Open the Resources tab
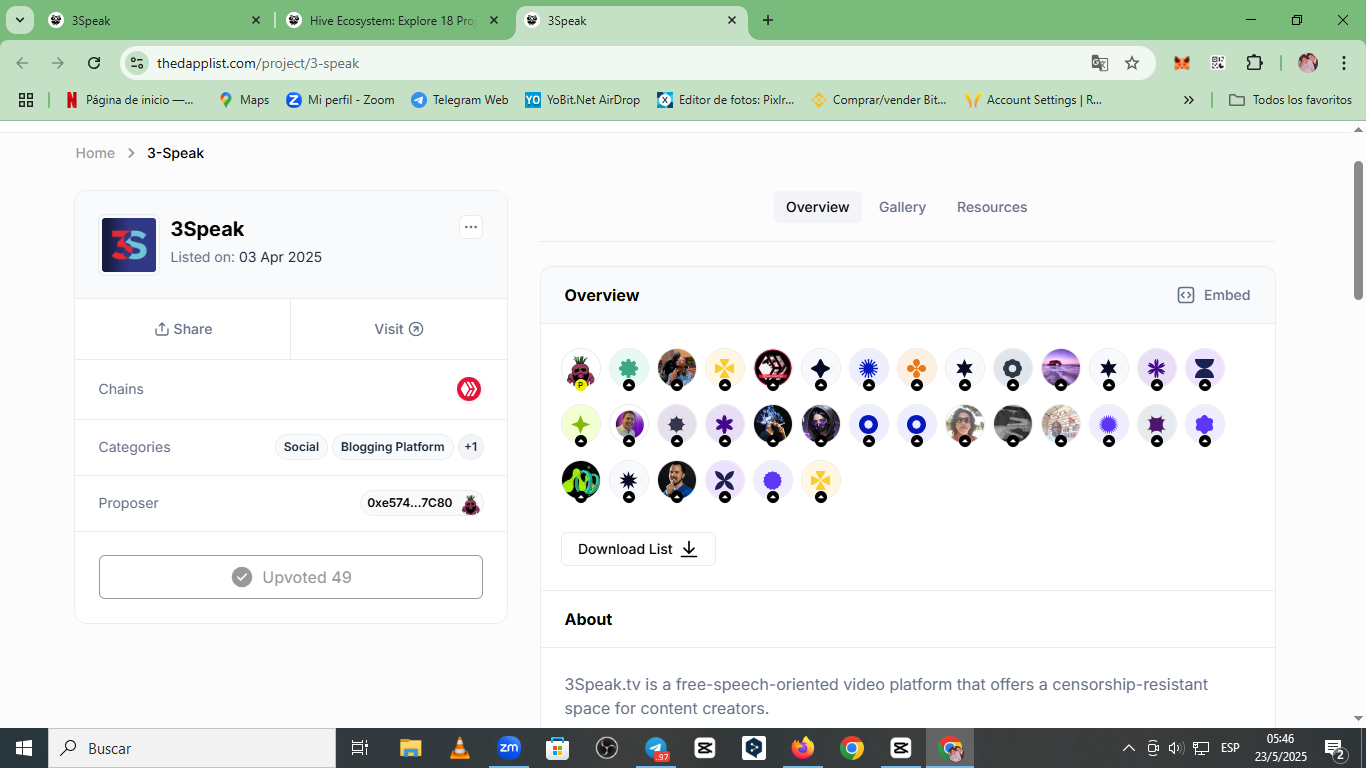 (x=992, y=207)
